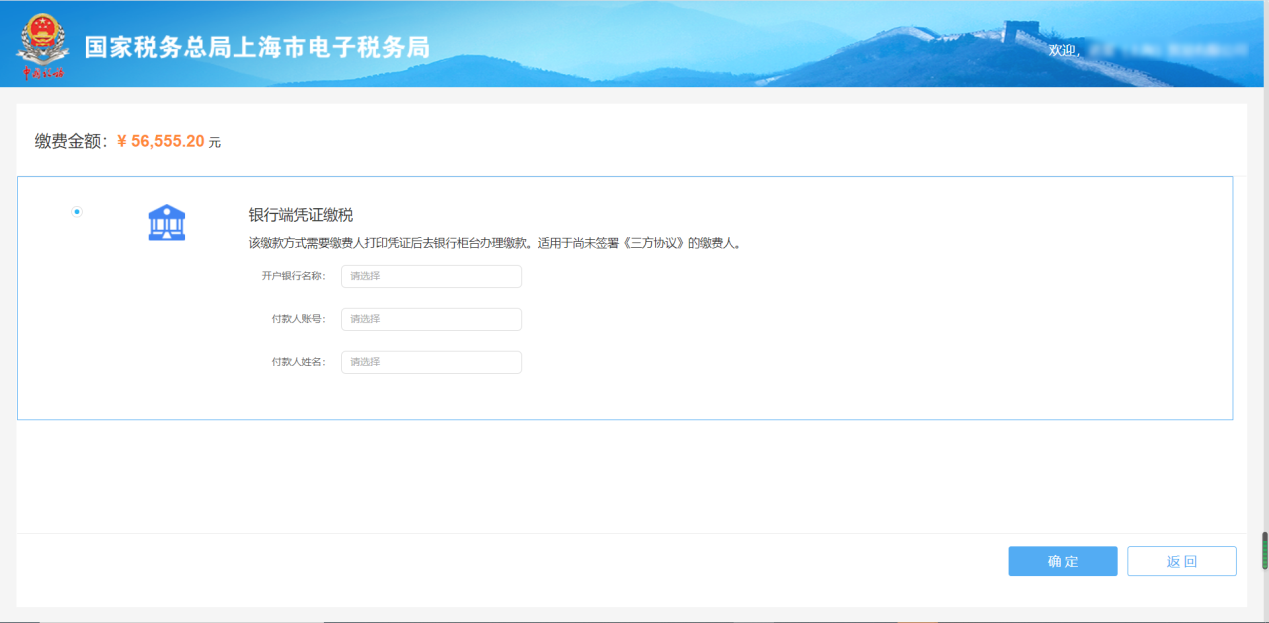
Task: Select the 银行端凭证缴税 radio button
Action: coord(77,212)
